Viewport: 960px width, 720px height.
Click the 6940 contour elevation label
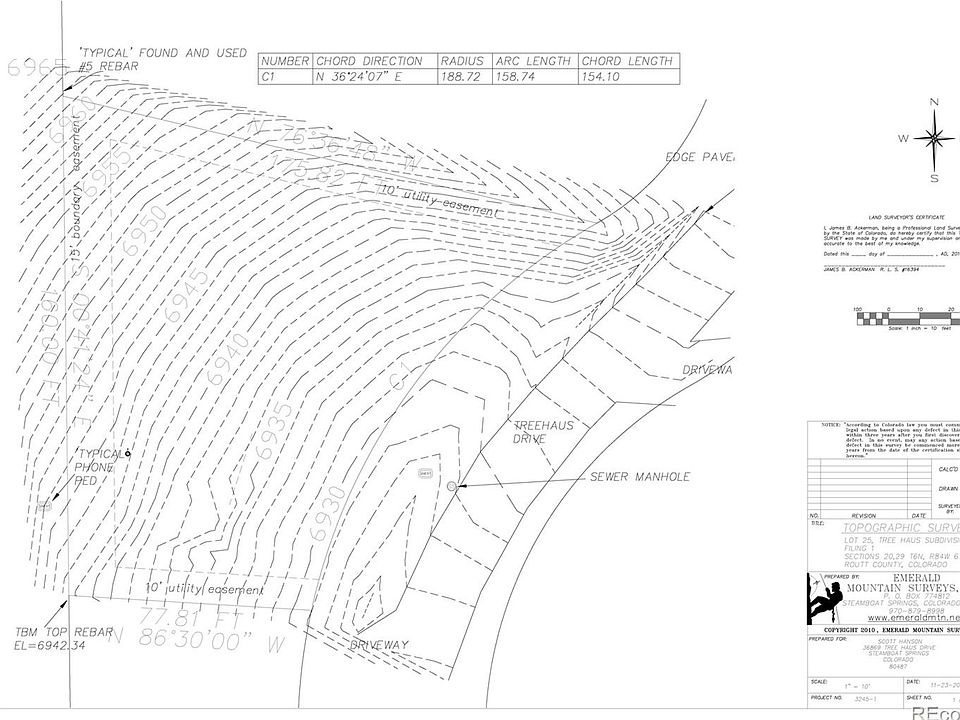[x=228, y=358]
